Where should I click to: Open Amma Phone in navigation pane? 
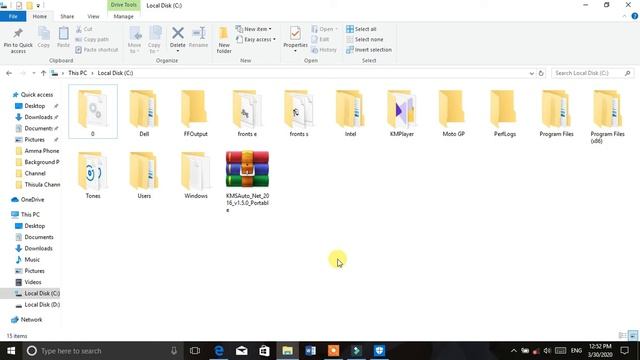[38, 151]
